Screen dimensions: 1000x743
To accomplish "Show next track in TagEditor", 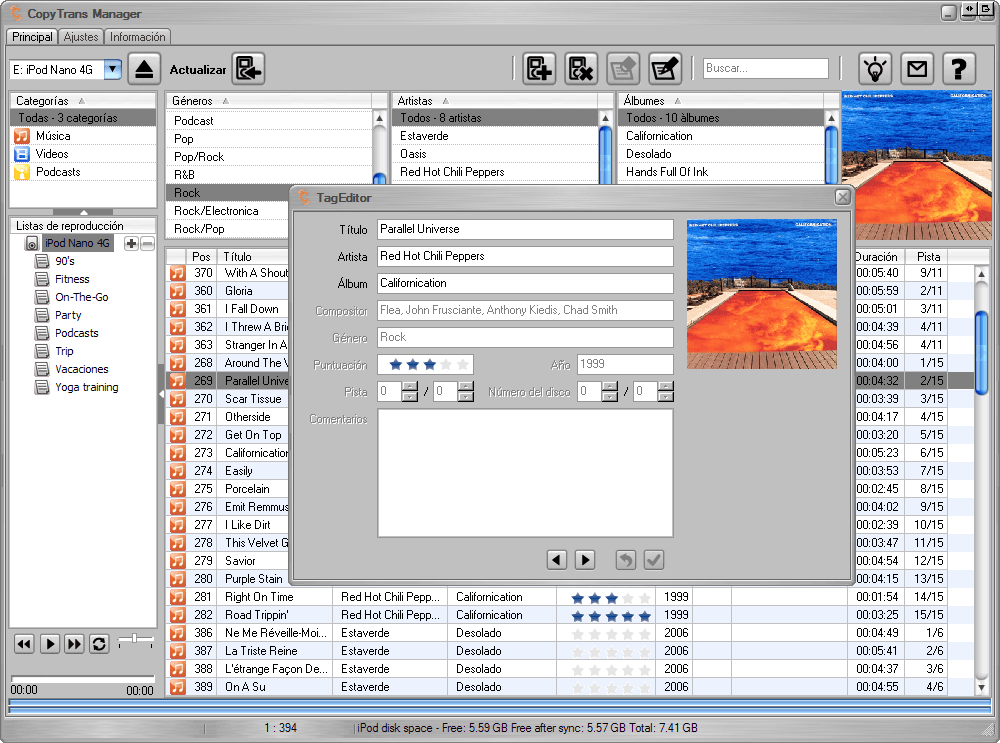I will click(x=585, y=560).
